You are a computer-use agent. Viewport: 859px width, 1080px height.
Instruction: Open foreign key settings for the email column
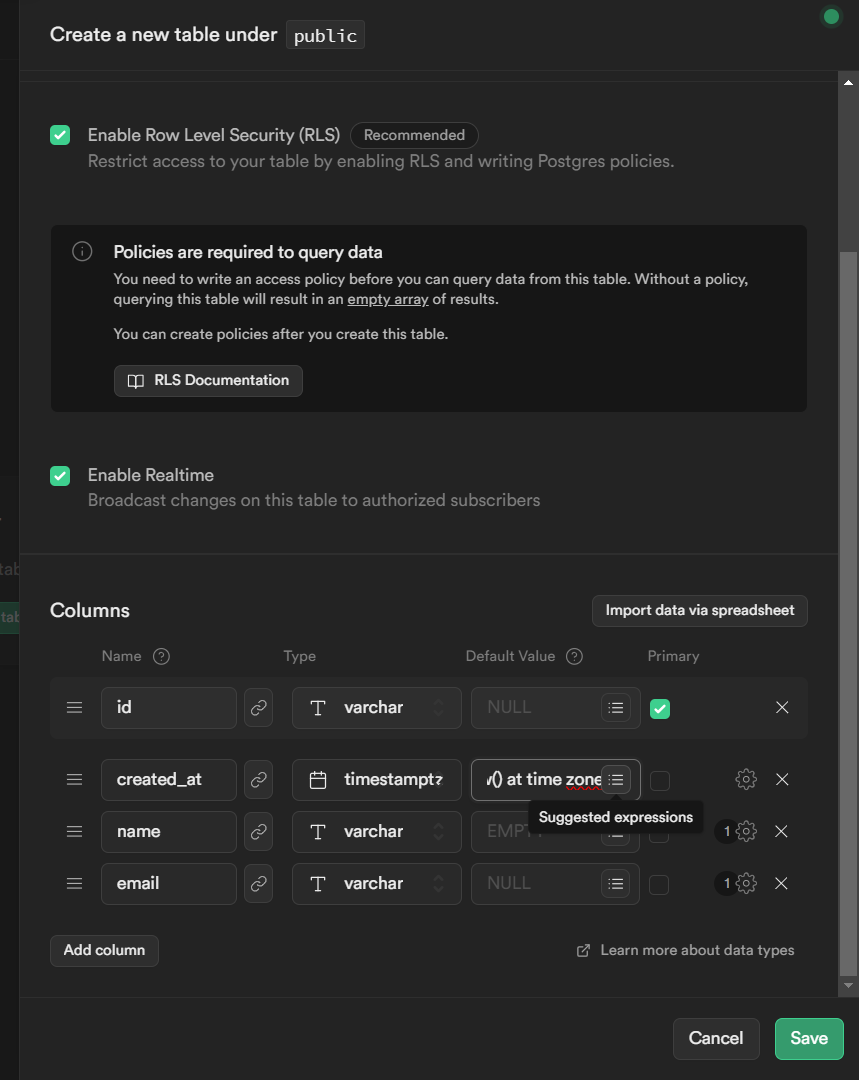pyautogui.click(x=258, y=883)
